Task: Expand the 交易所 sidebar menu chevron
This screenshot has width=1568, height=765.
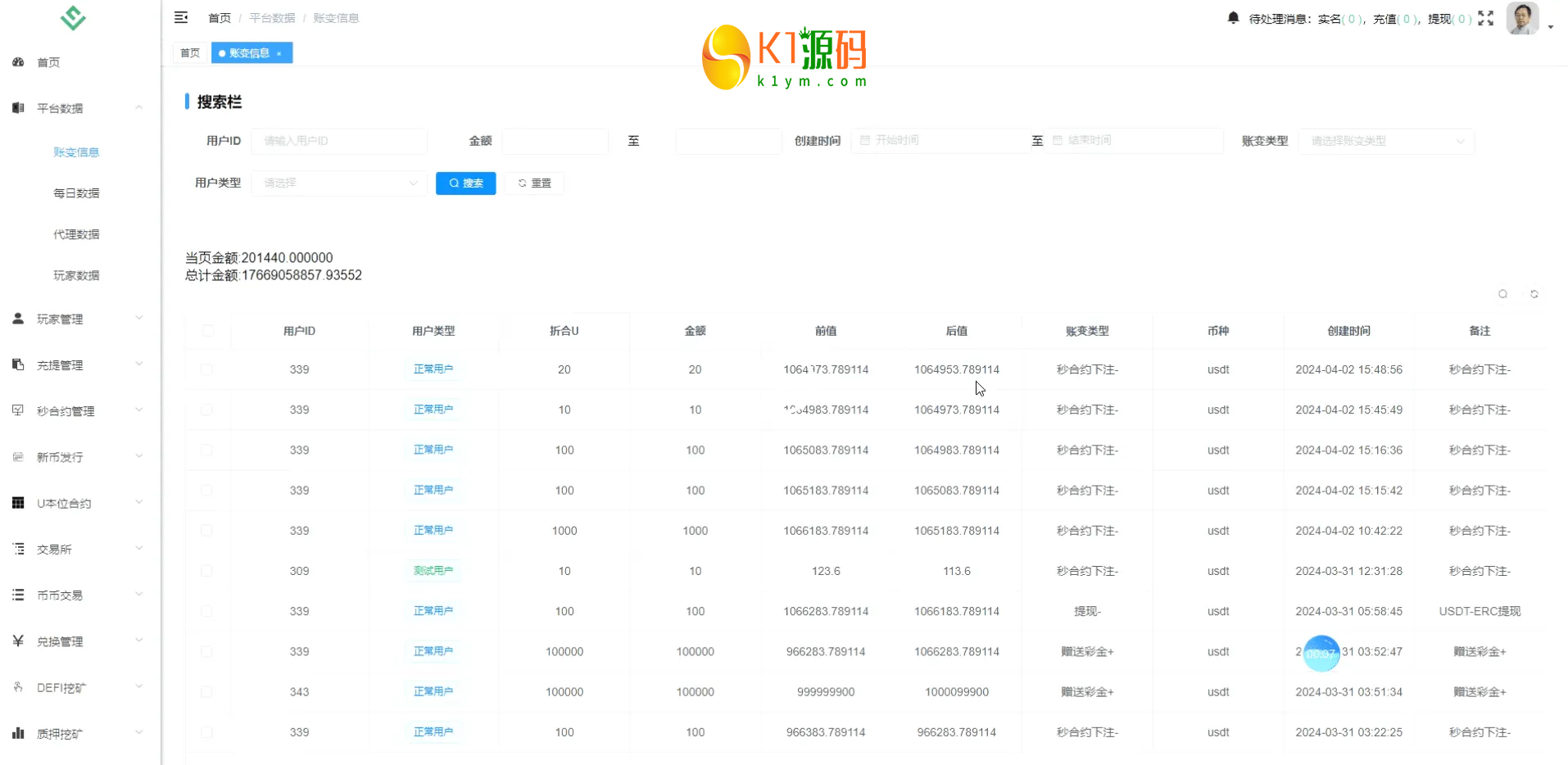Action: [x=138, y=549]
